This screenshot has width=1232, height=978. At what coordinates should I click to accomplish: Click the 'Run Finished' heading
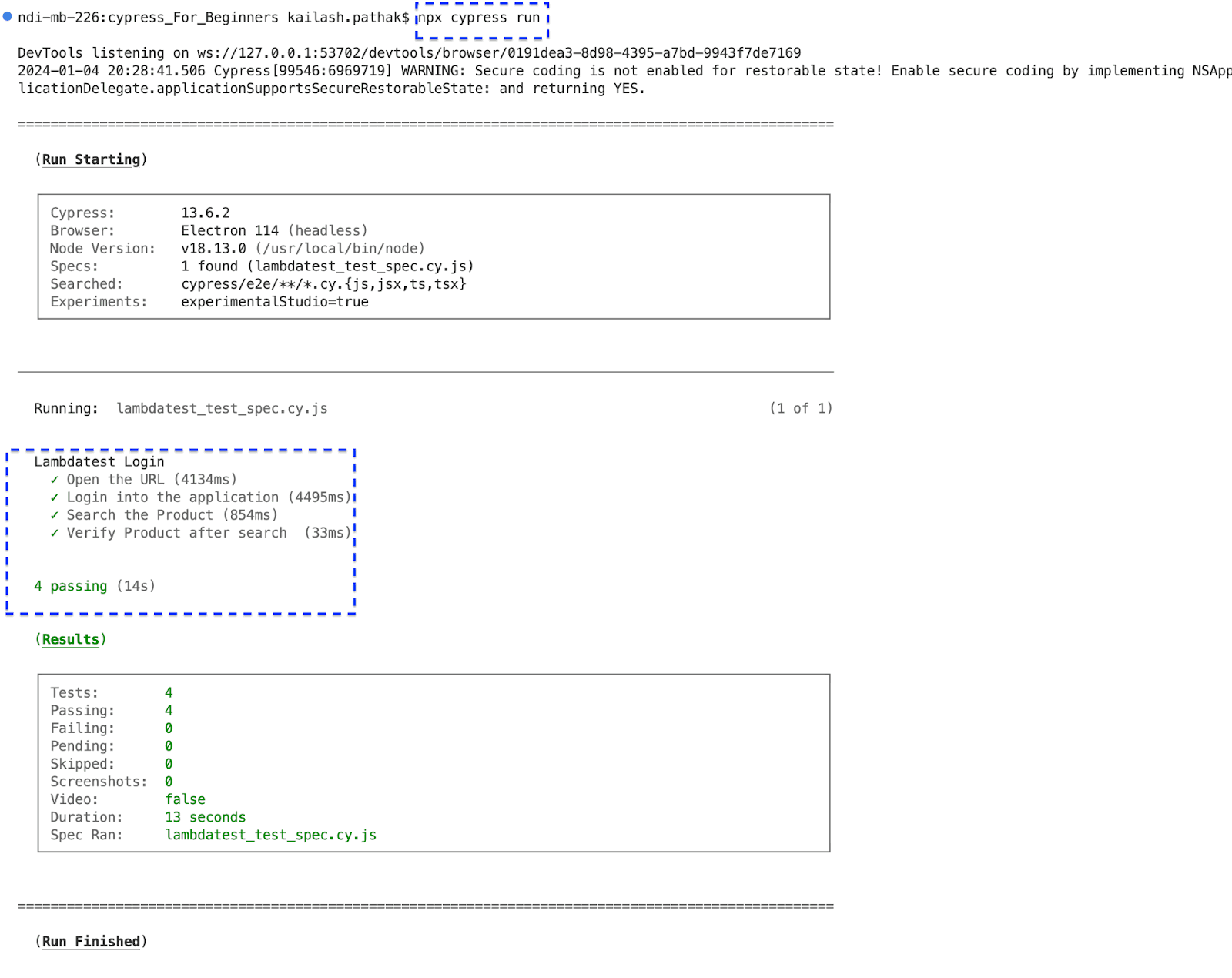[x=91, y=942]
